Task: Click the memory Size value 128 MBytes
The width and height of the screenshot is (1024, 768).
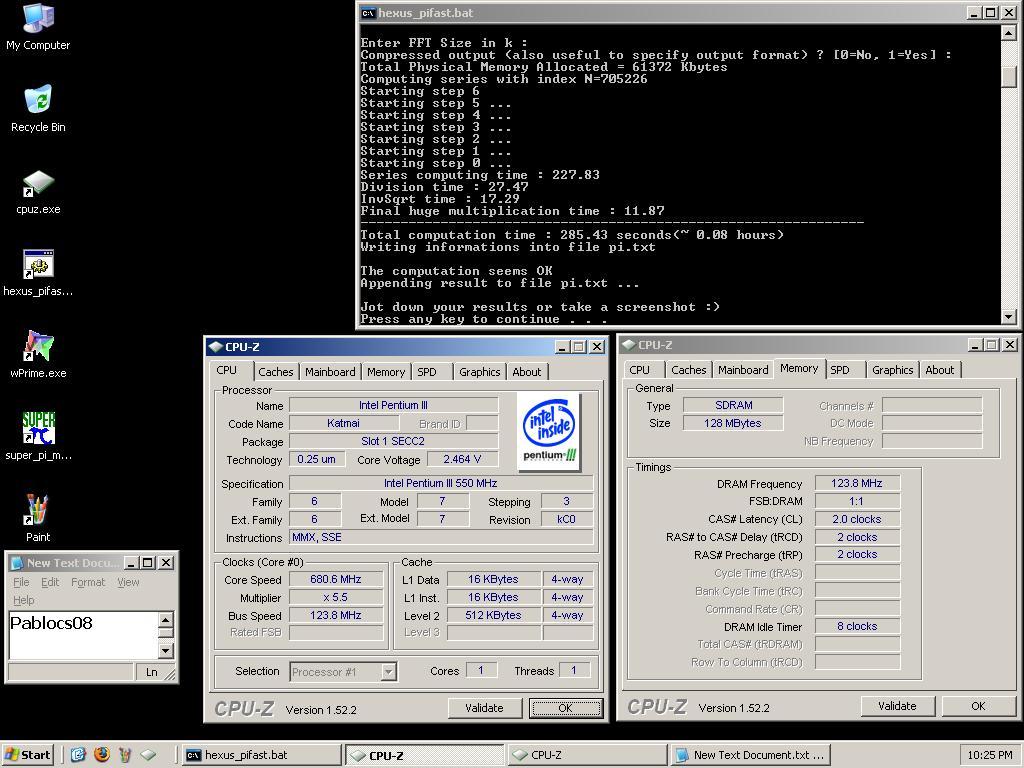Action: click(733, 423)
